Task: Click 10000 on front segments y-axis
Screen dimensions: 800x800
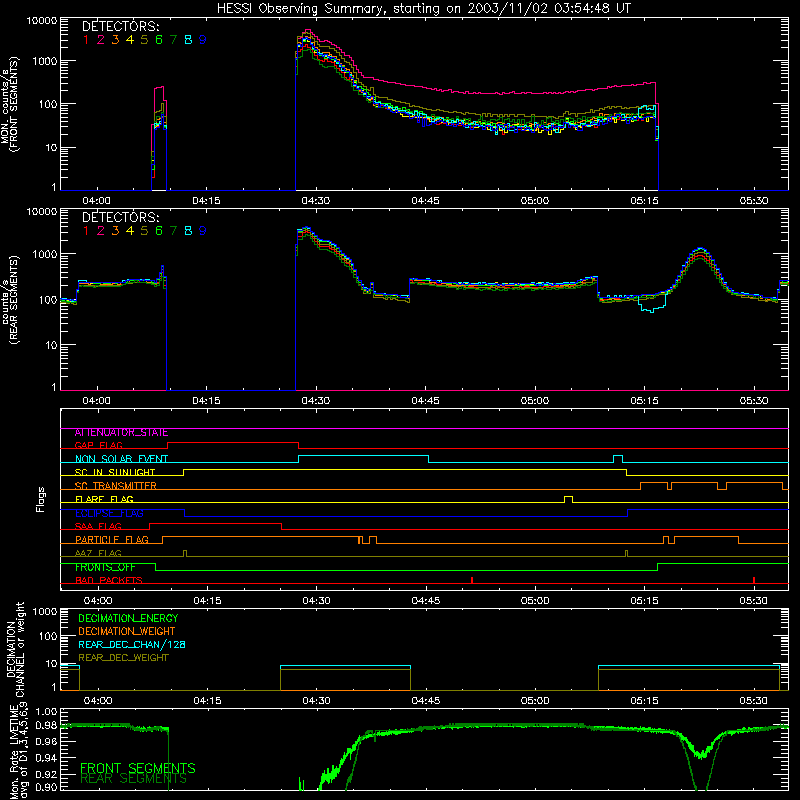Action: pyautogui.click(x=42, y=21)
